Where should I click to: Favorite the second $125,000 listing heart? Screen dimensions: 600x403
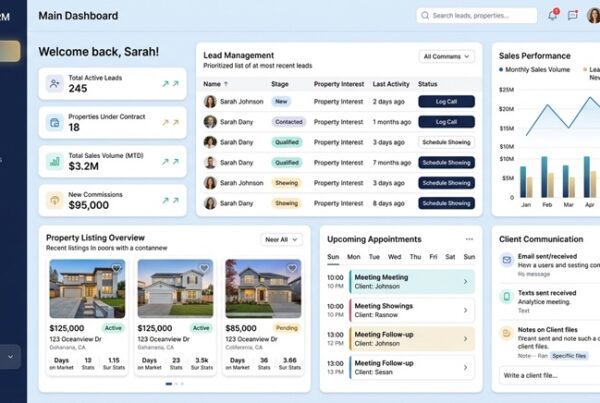tap(204, 268)
